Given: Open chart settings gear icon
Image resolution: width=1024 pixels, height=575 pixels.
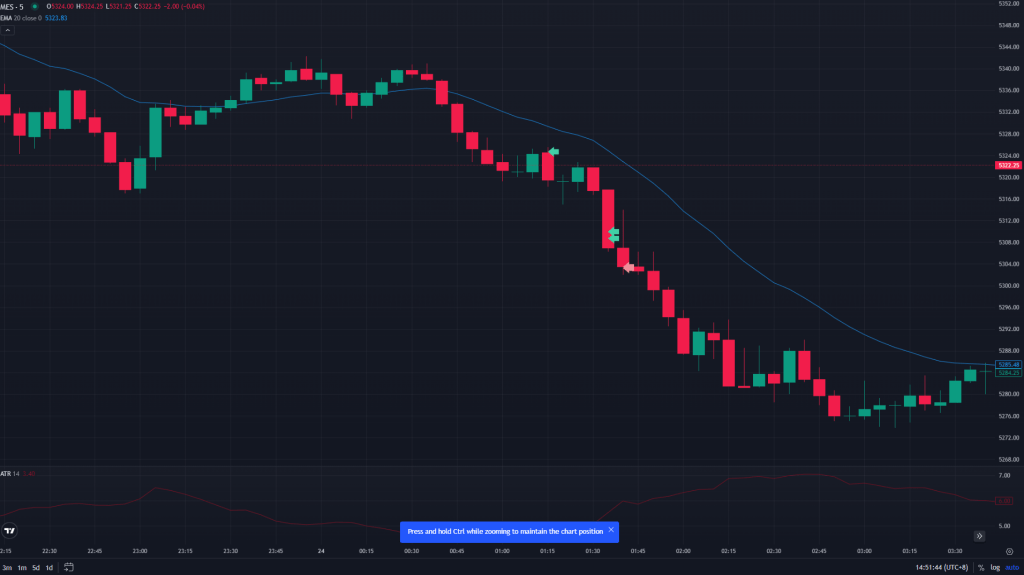Looking at the screenshot, I should (1008, 550).
